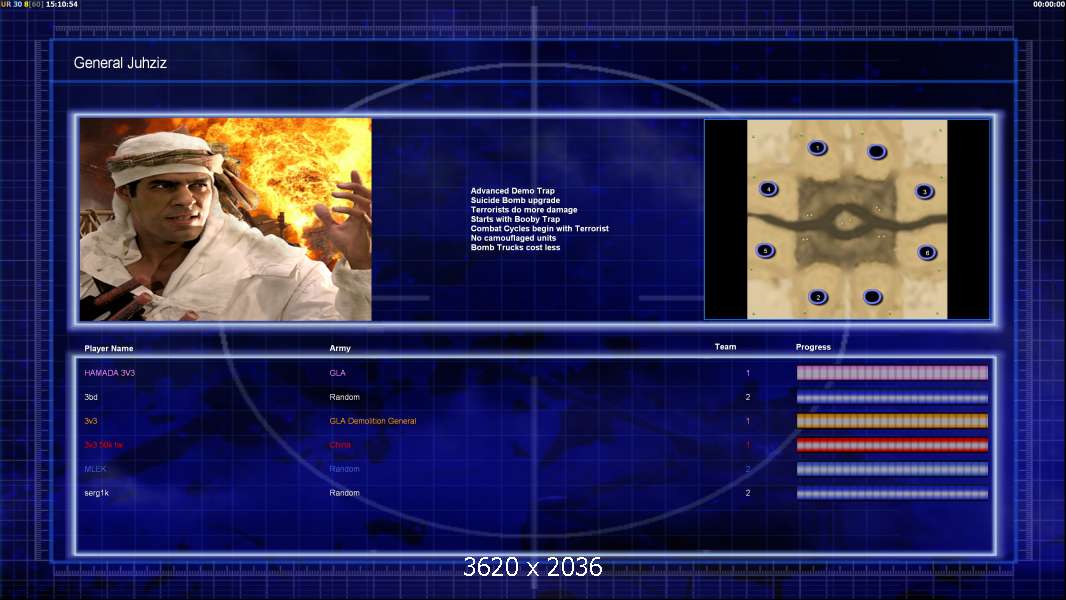Click the 'Team' column header

(725, 347)
